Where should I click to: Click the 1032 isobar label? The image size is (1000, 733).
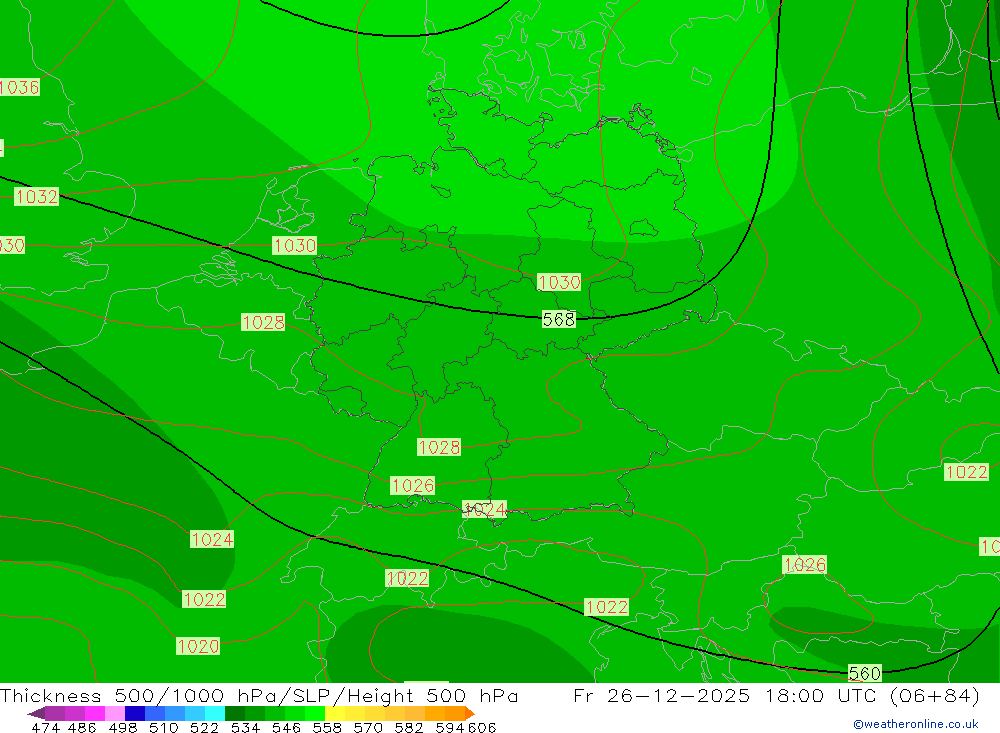pyautogui.click(x=36, y=196)
